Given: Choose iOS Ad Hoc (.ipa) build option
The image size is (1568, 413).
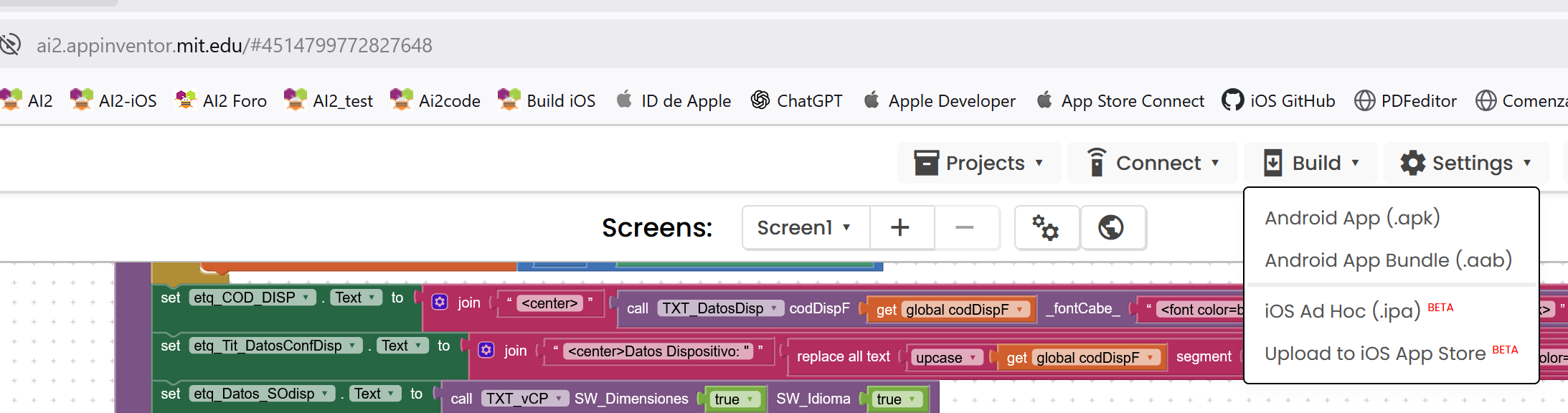Looking at the screenshot, I should (x=1341, y=311).
